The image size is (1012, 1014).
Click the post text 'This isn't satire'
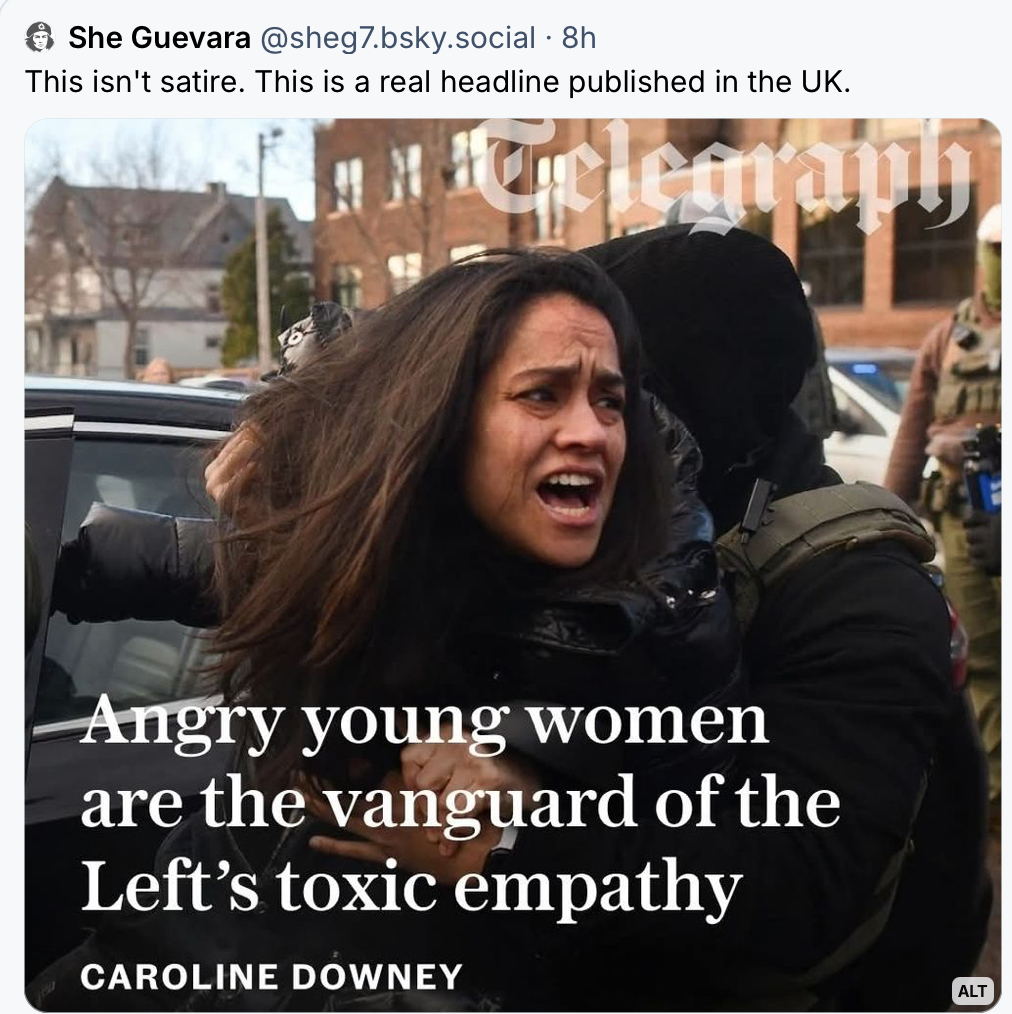point(135,82)
